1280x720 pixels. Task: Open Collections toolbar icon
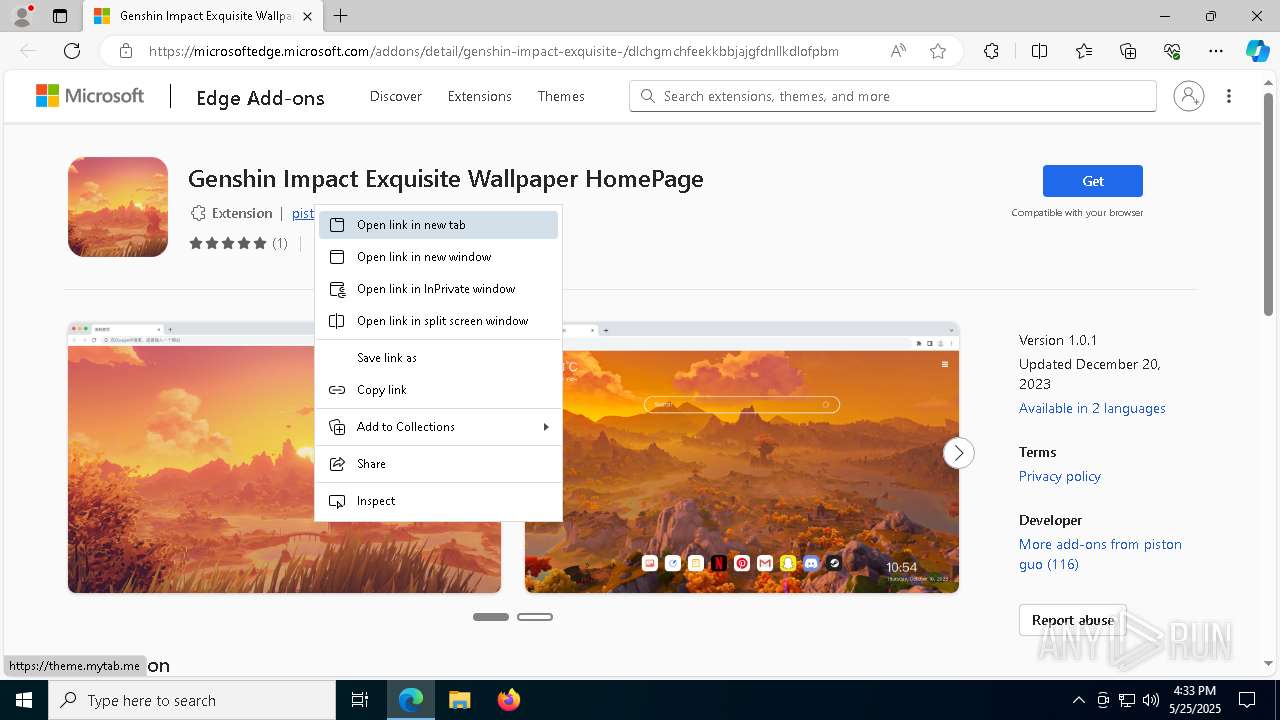(1128, 51)
